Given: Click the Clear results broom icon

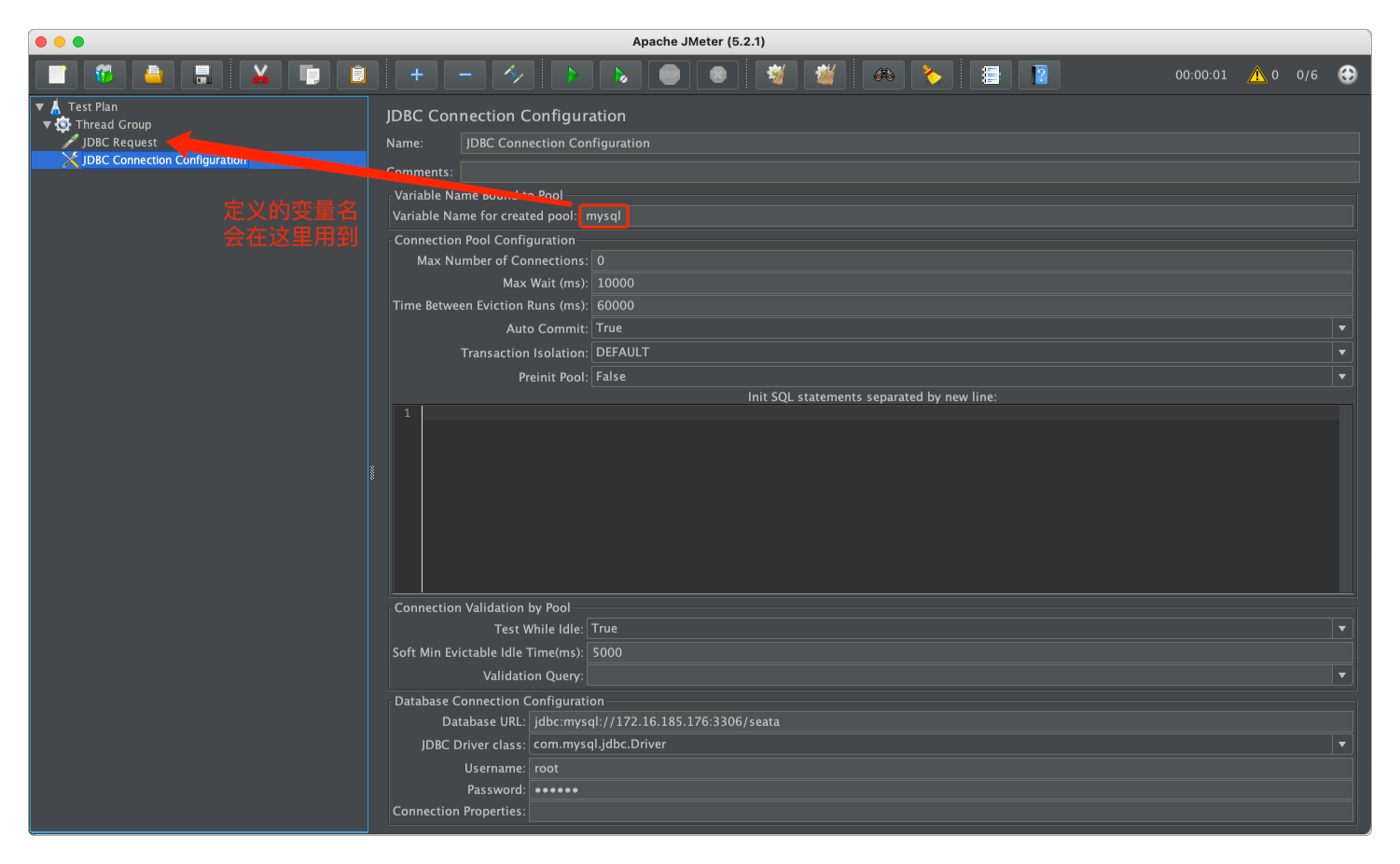Looking at the screenshot, I should click(x=776, y=75).
